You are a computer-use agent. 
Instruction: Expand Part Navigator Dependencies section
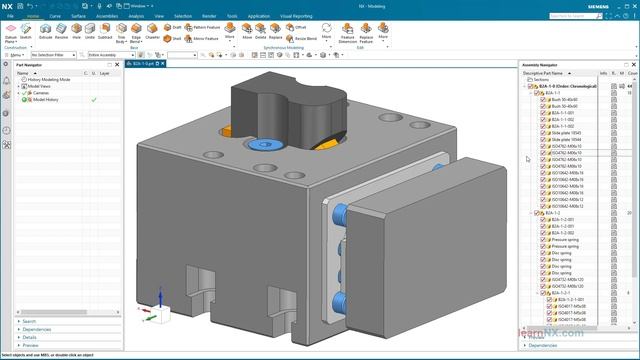coord(36,329)
